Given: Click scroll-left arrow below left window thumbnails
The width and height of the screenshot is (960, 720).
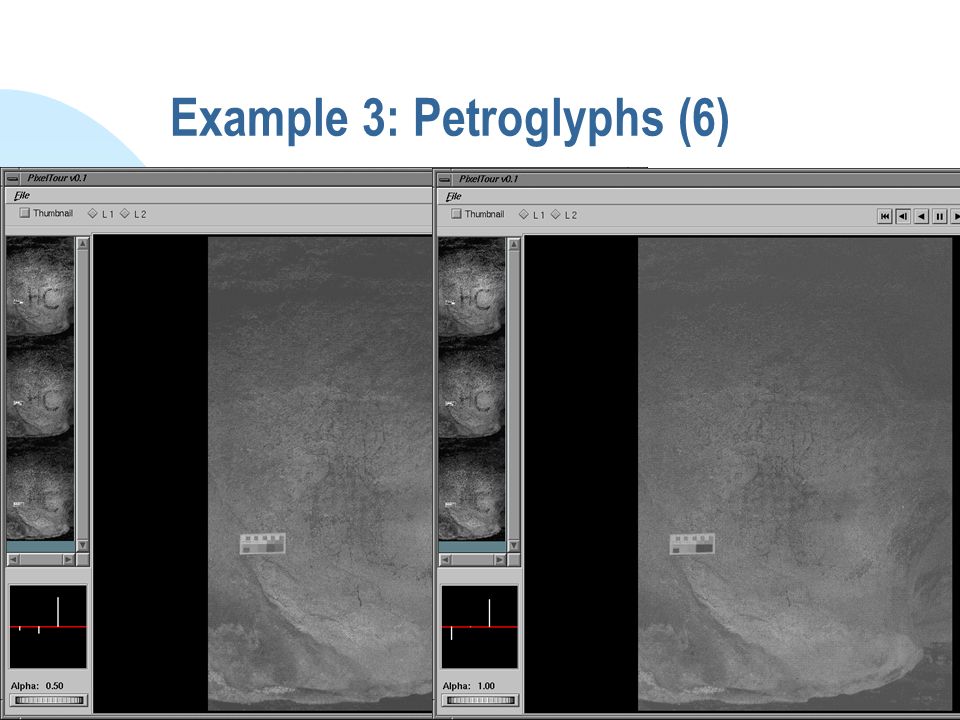Looking at the screenshot, I should (x=13, y=560).
